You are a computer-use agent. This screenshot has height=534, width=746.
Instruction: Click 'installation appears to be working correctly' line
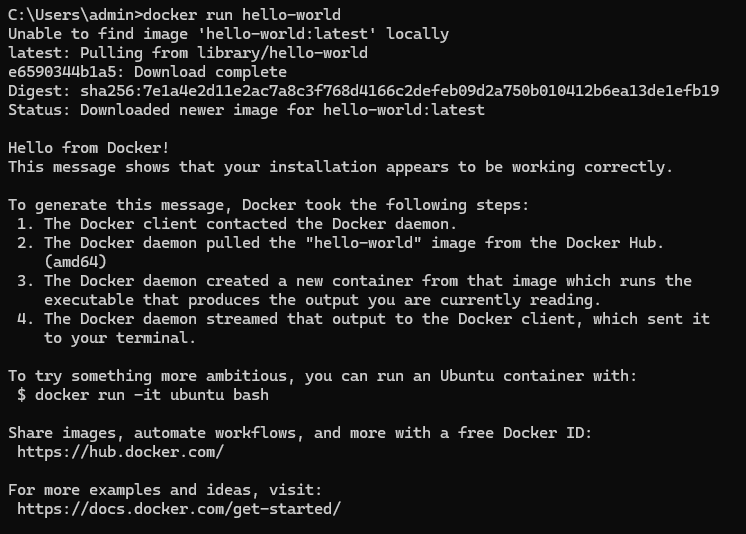click(x=340, y=167)
